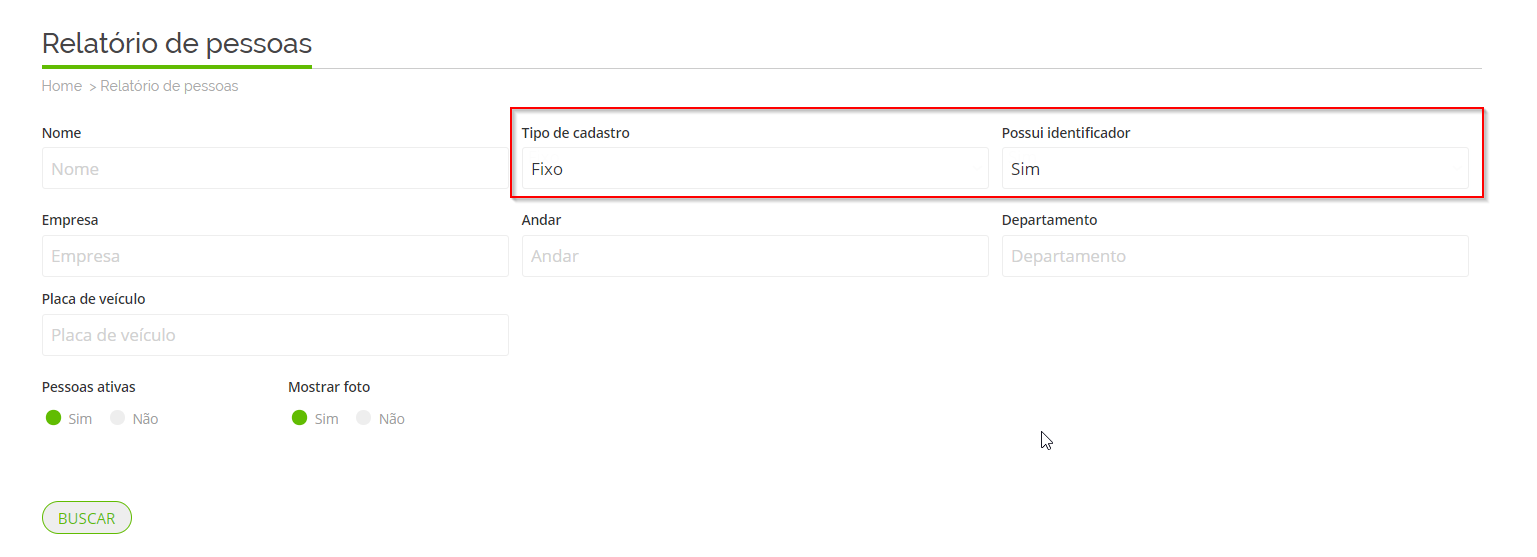Click the Tipo de cadastro field label
The image size is (1537, 557).
[x=575, y=133]
